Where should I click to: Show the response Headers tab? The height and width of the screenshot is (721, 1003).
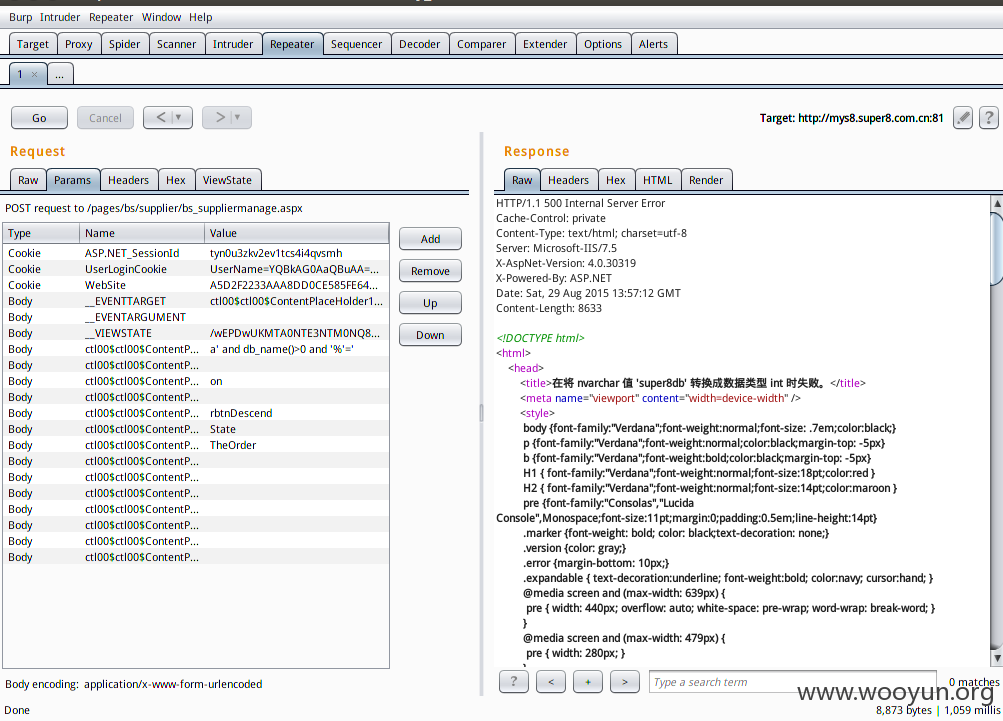569,180
